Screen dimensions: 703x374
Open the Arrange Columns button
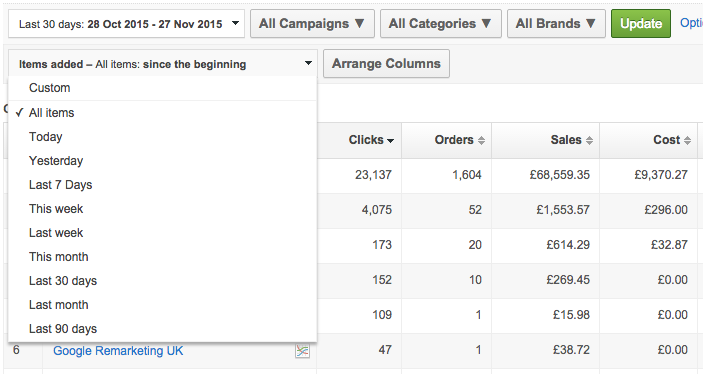[386, 64]
